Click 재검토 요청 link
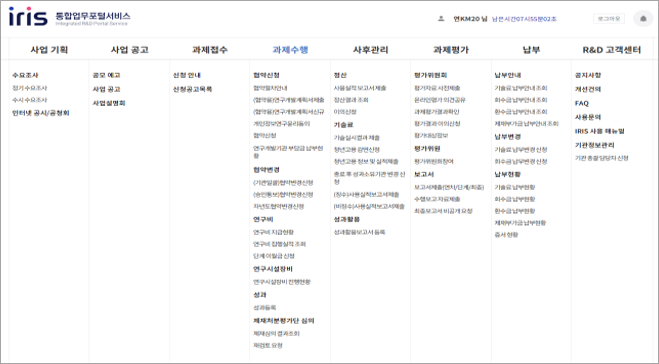The width and height of the screenshot is (659, 364). (268, 346)
